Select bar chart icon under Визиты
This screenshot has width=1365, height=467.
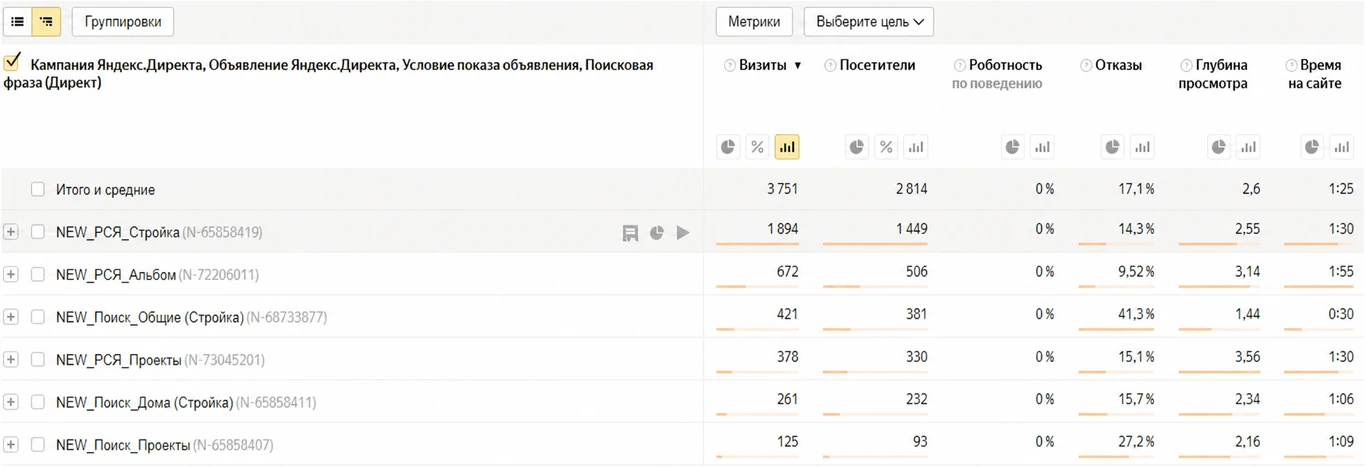pos(787,147)
